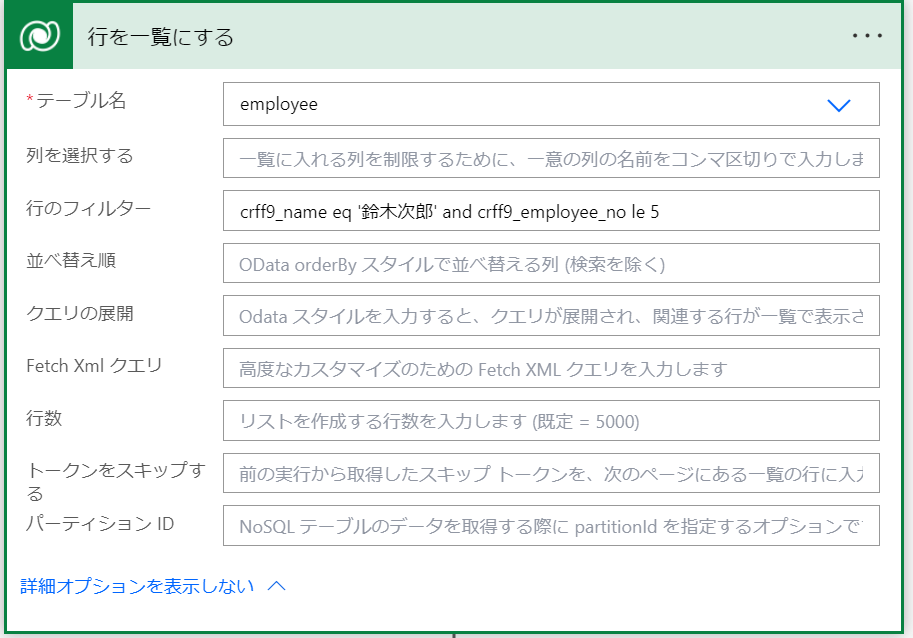Click the クエリの展開 input field
The width and height of the screenshot is (913, 638).
click(551, 316)
